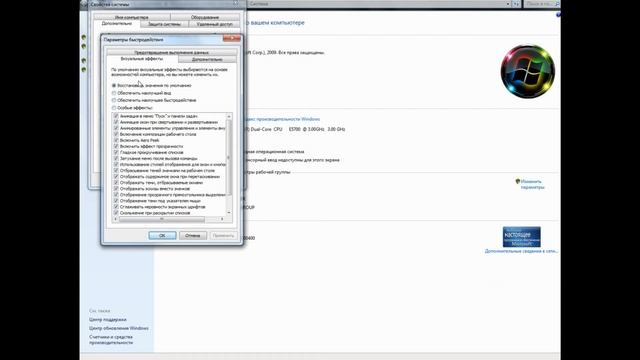Viewport: 640px width, 360px height.
Task: Uncheck Отбрасывание теней значками на рабочем столе
Action: 116,171
